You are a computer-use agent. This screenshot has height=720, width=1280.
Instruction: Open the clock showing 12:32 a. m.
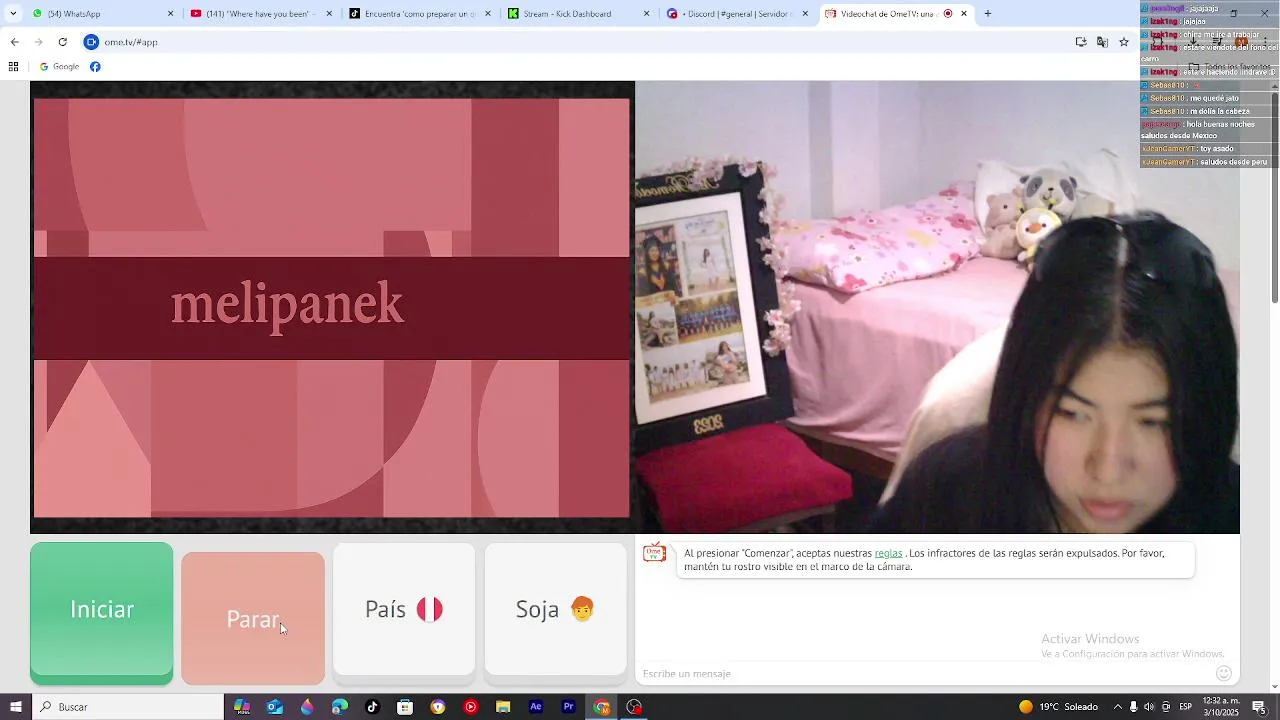1221,707
